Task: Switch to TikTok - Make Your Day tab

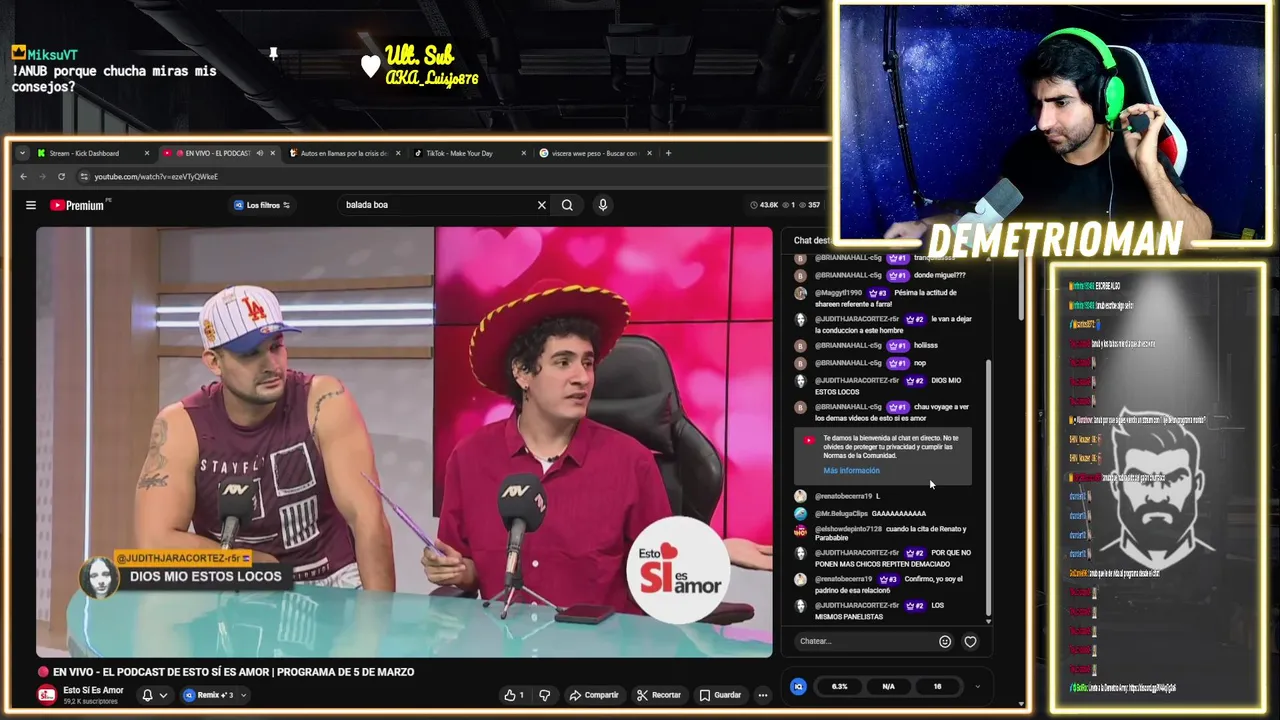Action: 470,154
